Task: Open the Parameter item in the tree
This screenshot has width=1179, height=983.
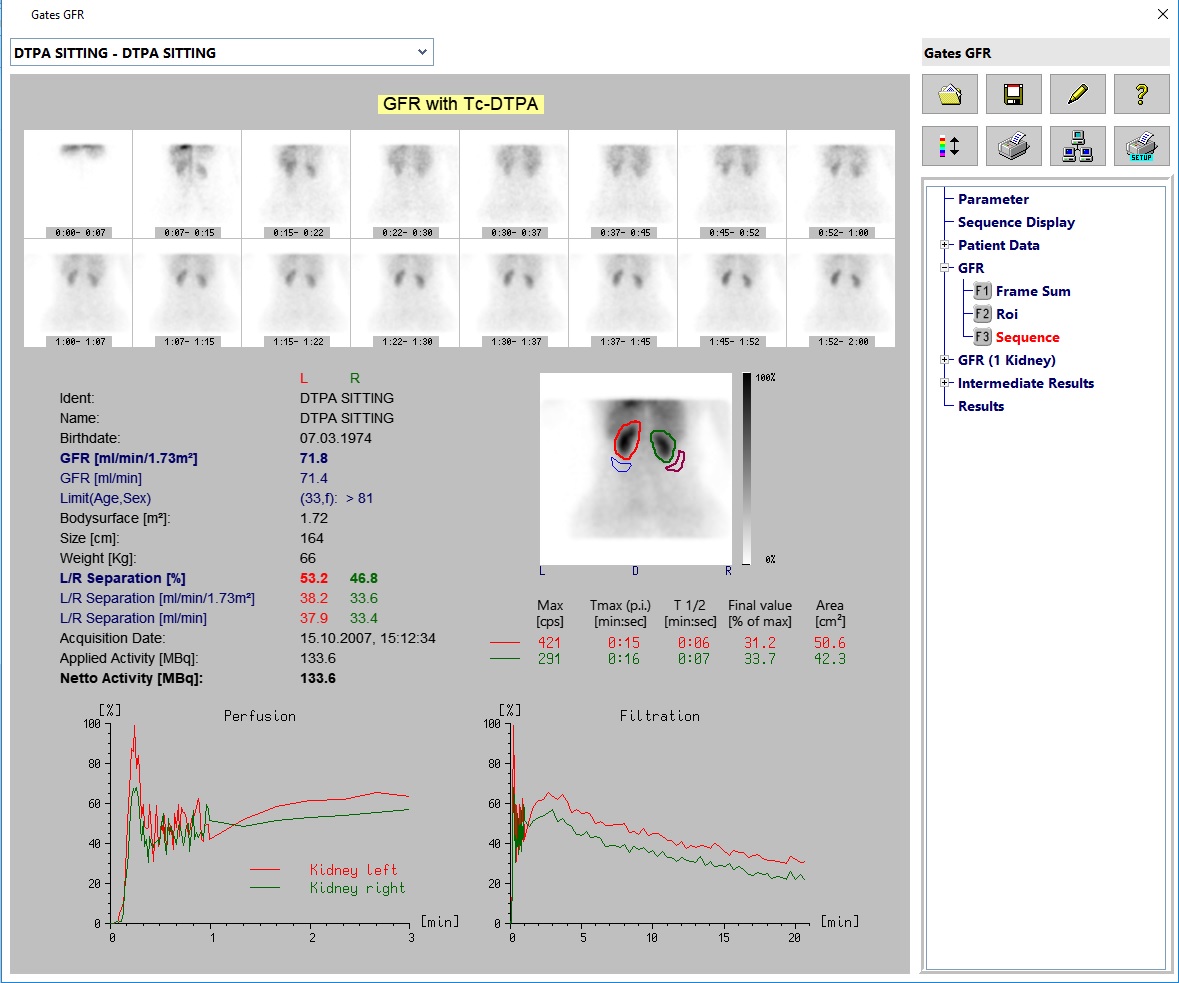Action: 992,199
